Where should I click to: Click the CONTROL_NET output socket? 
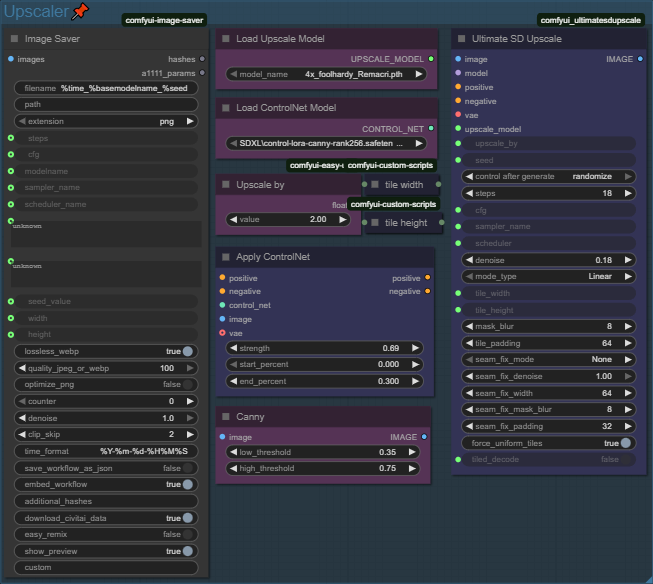431,128
